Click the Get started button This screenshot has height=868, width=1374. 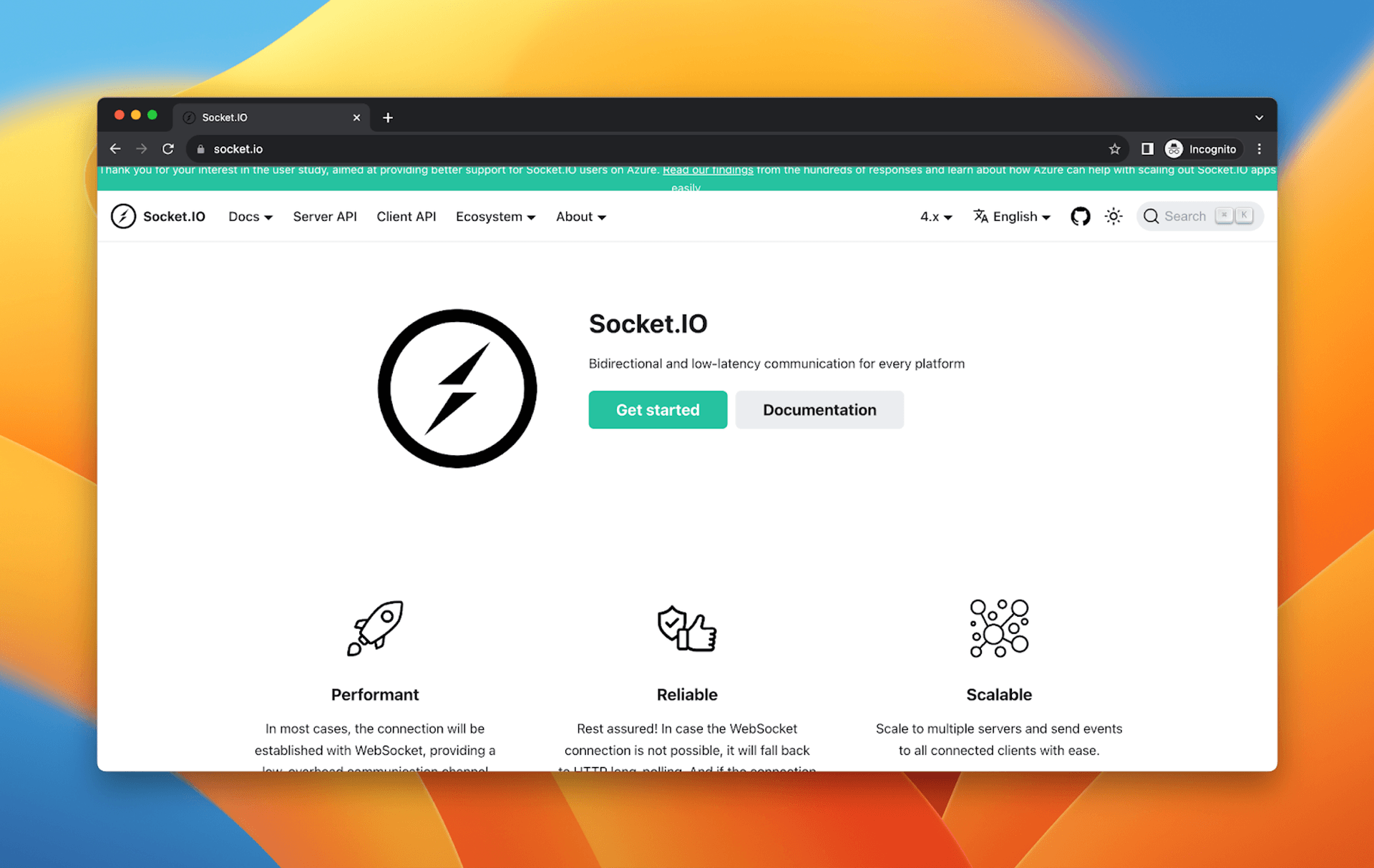click(658, 409)
